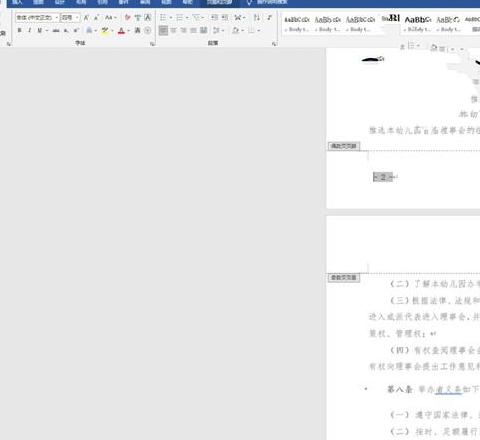Screen dimensions: 480x440
Task: Click the paragraph shading color button
Action: [x=236, y=31]
